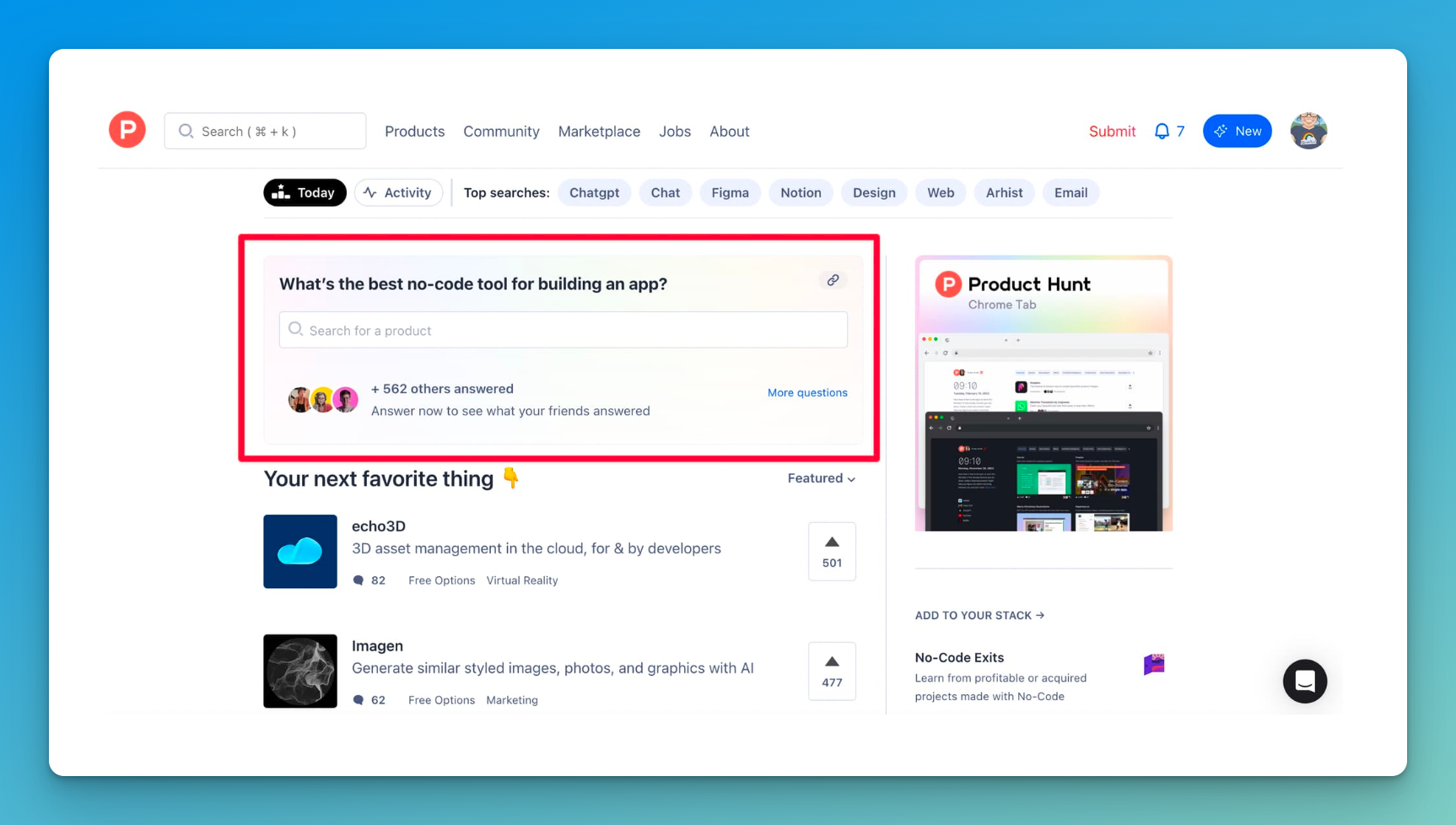Click the Submit link
This screenshot has width=1456, height=825.
(x=1112, y=131)
